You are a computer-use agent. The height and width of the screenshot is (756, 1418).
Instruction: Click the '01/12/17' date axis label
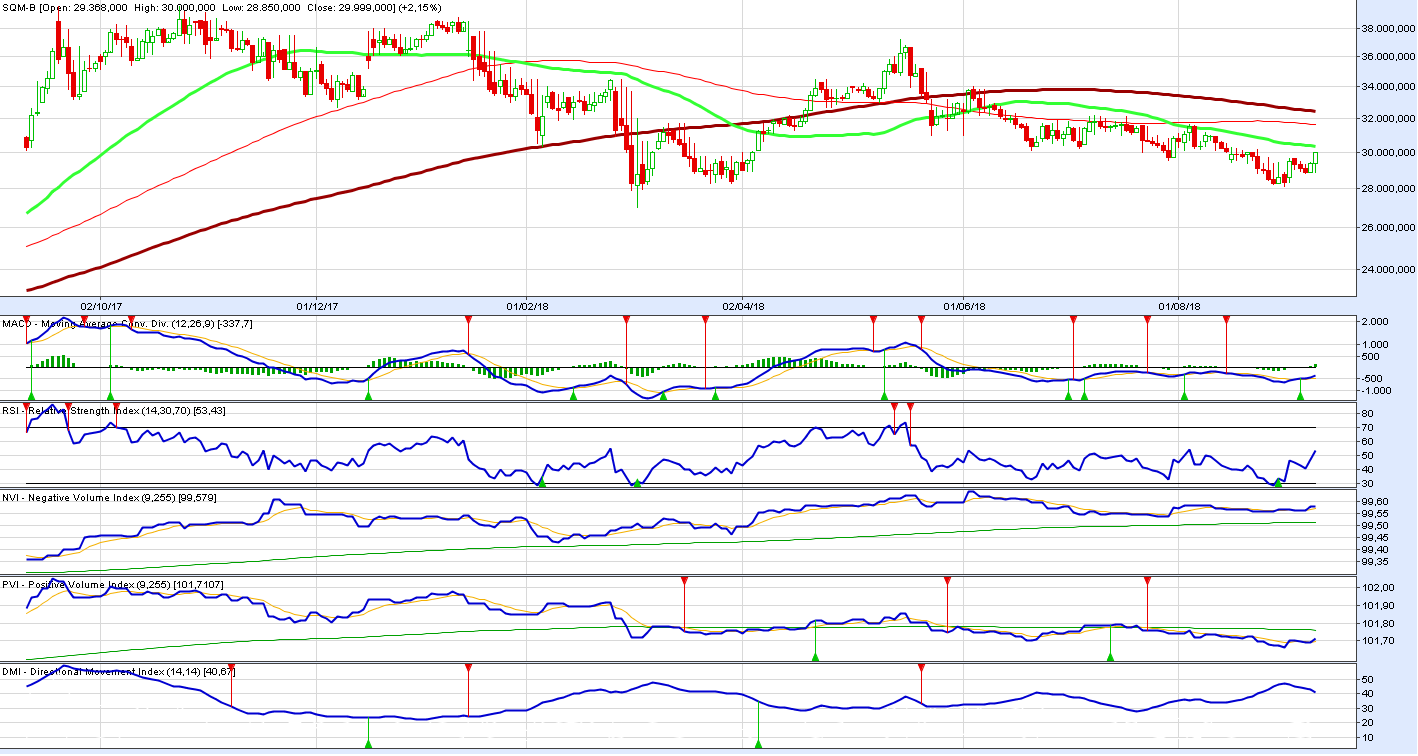click(316, 305)
